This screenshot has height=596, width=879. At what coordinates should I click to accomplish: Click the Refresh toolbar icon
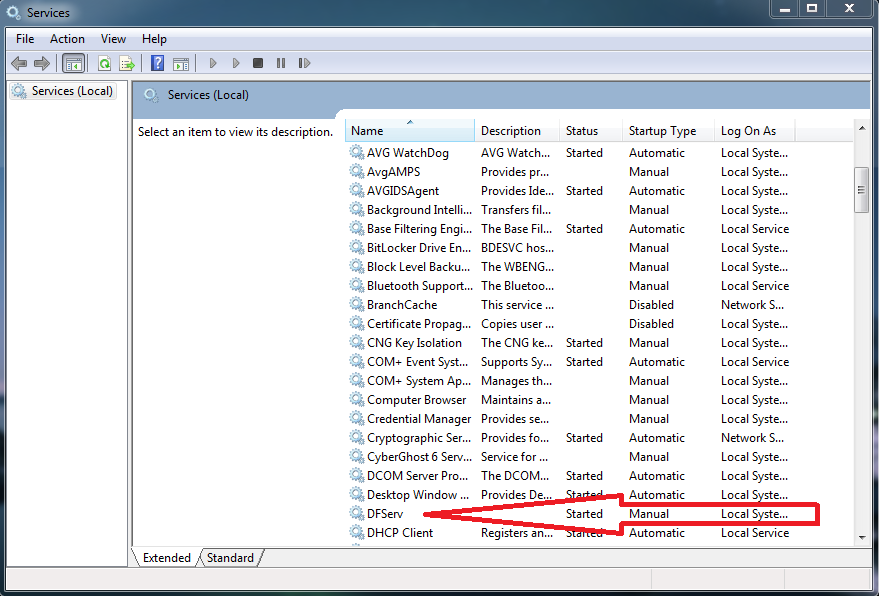(x=104, y=63)
